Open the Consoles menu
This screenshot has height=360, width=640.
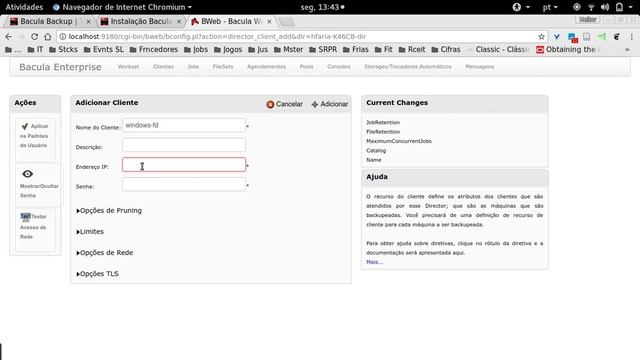click(339, 67)
